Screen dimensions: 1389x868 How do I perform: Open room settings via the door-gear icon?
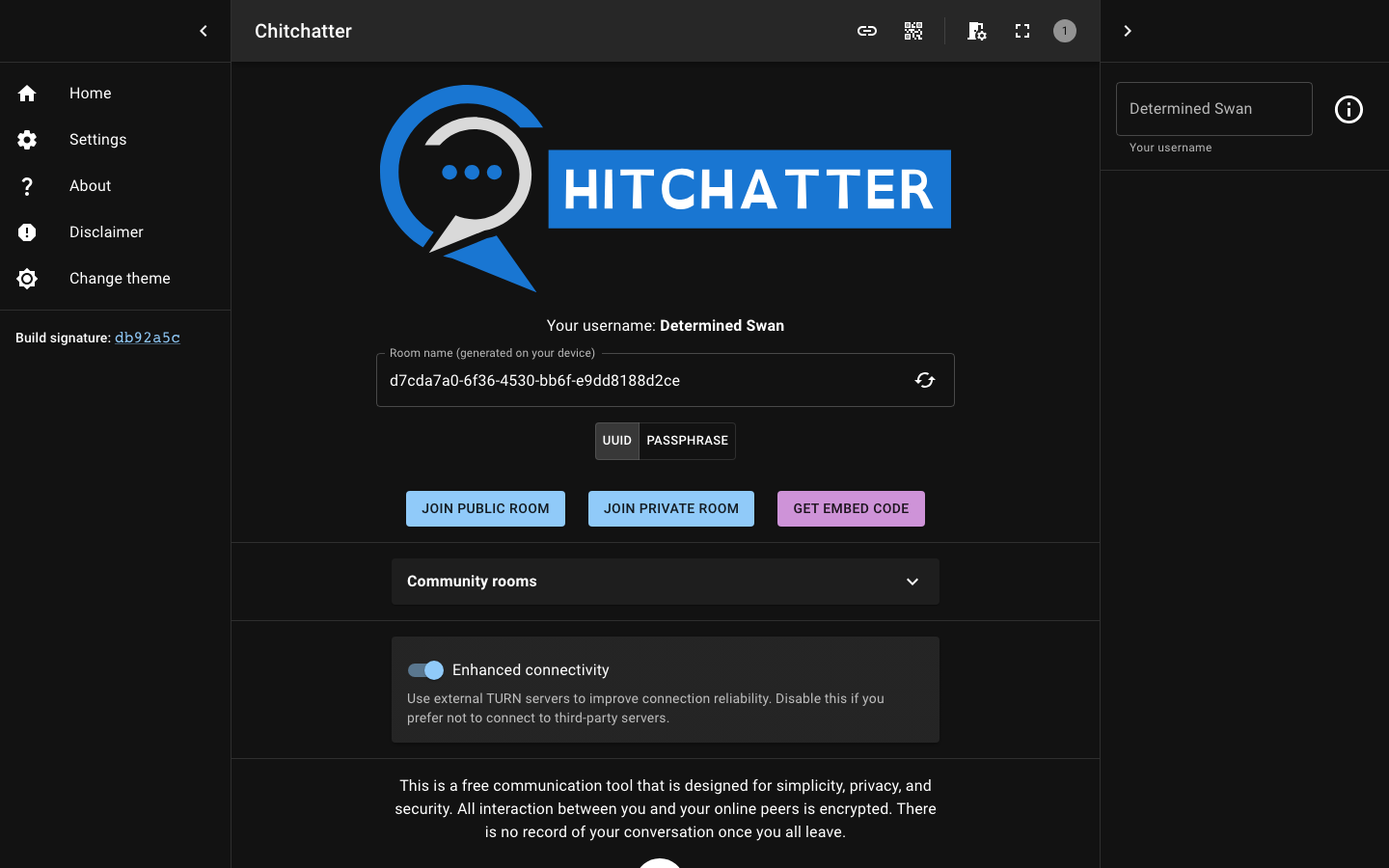(976, 31)
